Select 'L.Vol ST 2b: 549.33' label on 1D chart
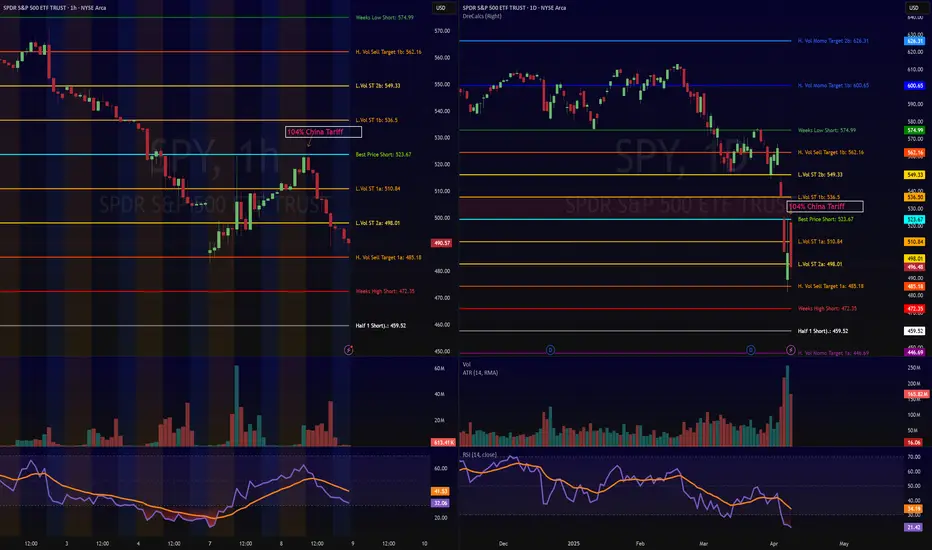 [x=820, y=175]
